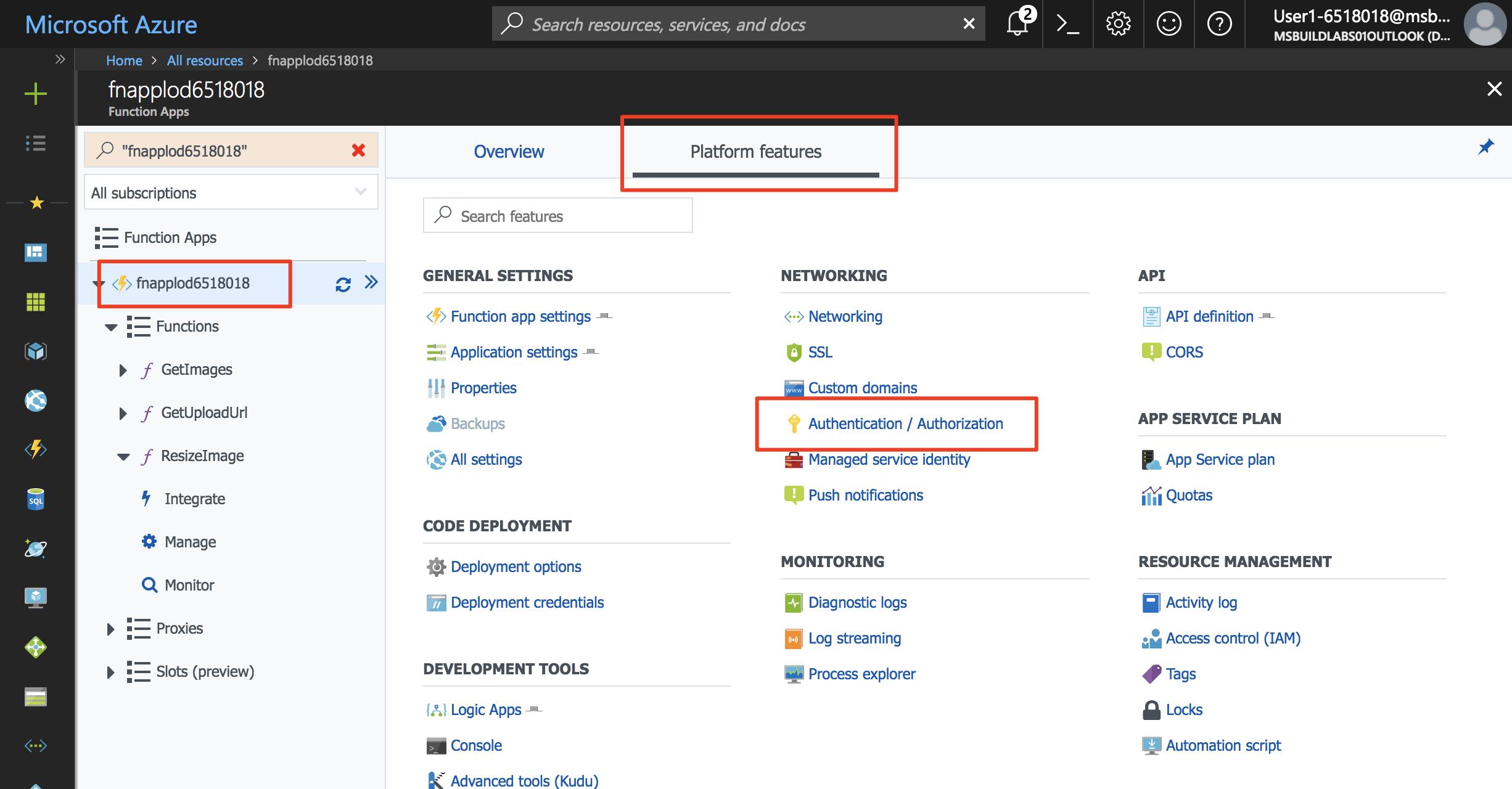Click the favorites star in sidebar

click(36, 202)
